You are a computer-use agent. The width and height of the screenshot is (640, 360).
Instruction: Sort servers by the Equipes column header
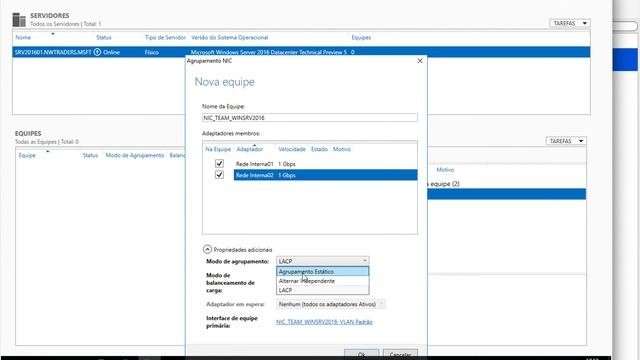pos(361,38)
